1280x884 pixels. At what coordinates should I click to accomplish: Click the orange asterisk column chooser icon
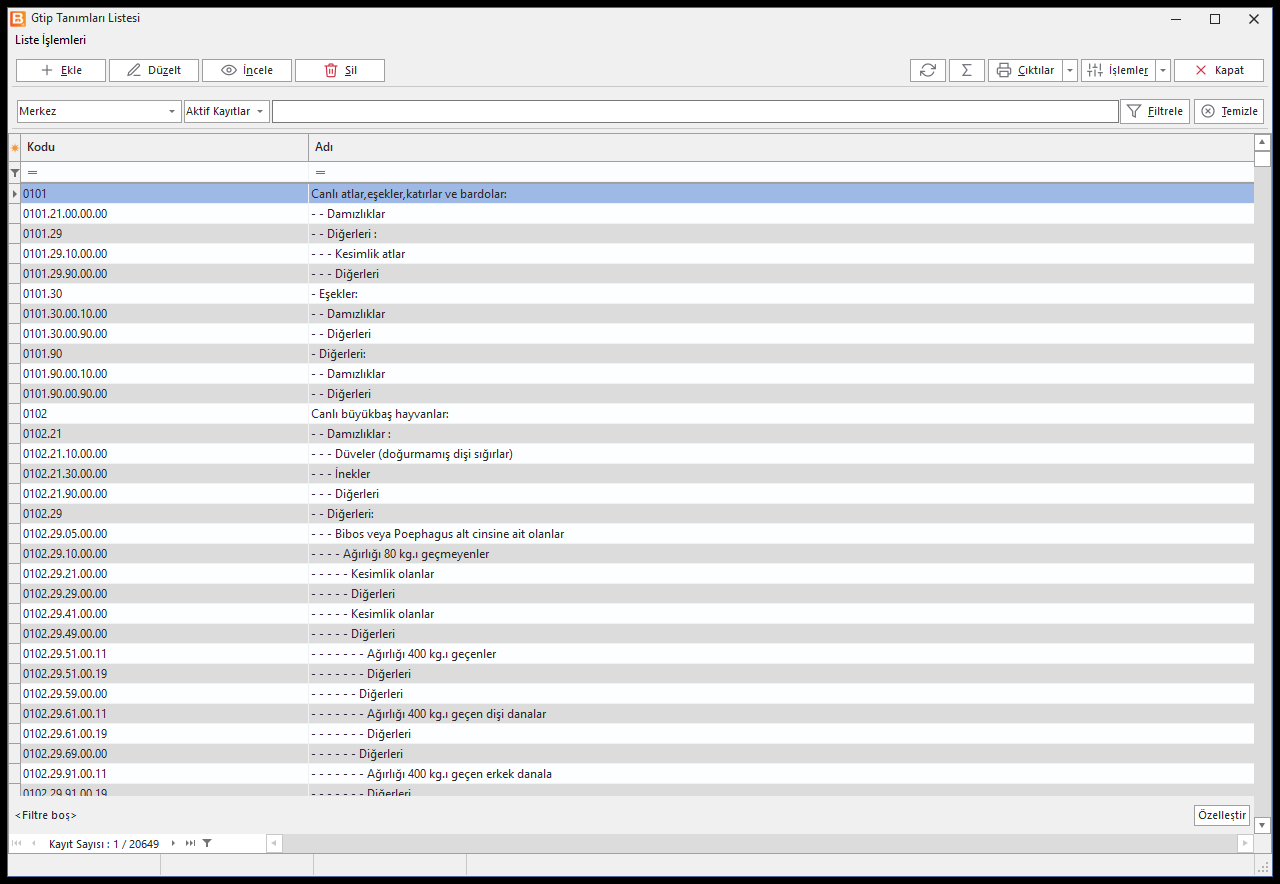[x=14, y=148]
